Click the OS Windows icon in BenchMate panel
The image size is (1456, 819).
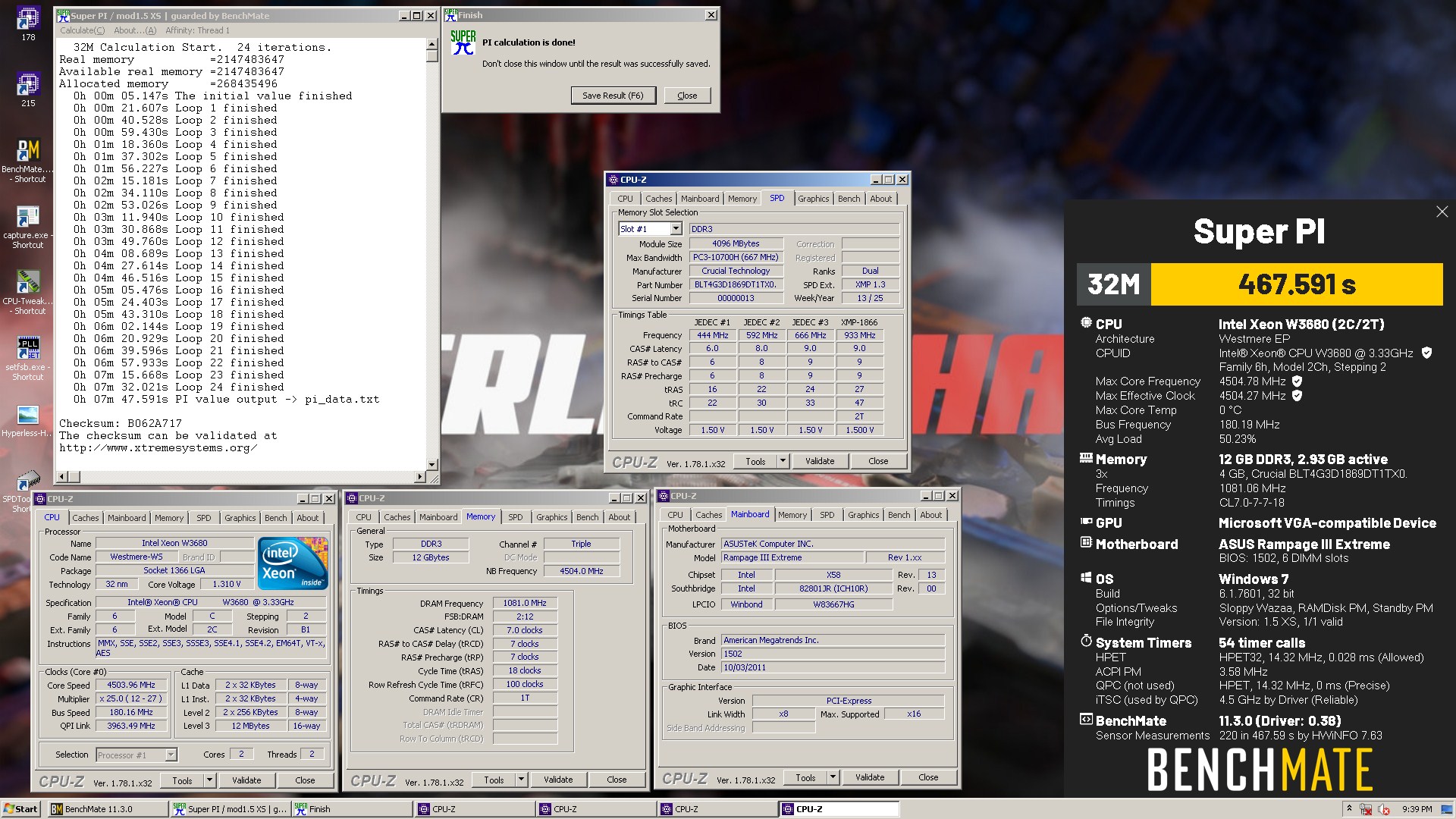(1086, 577)
